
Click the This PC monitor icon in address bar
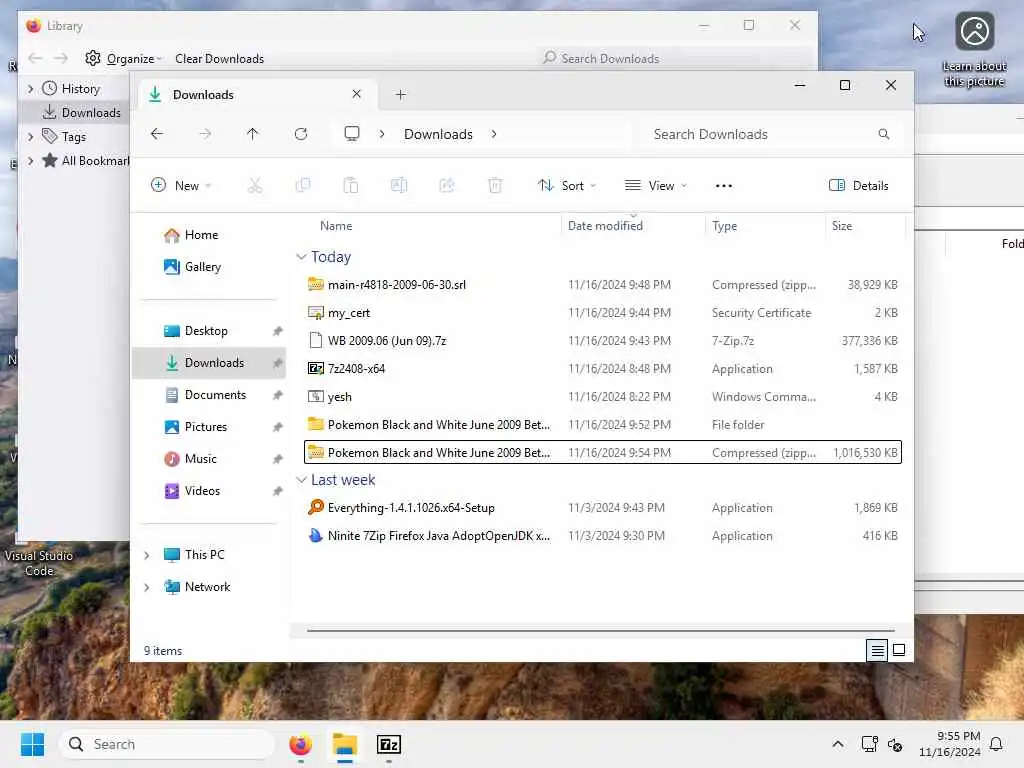click(352, 134)
